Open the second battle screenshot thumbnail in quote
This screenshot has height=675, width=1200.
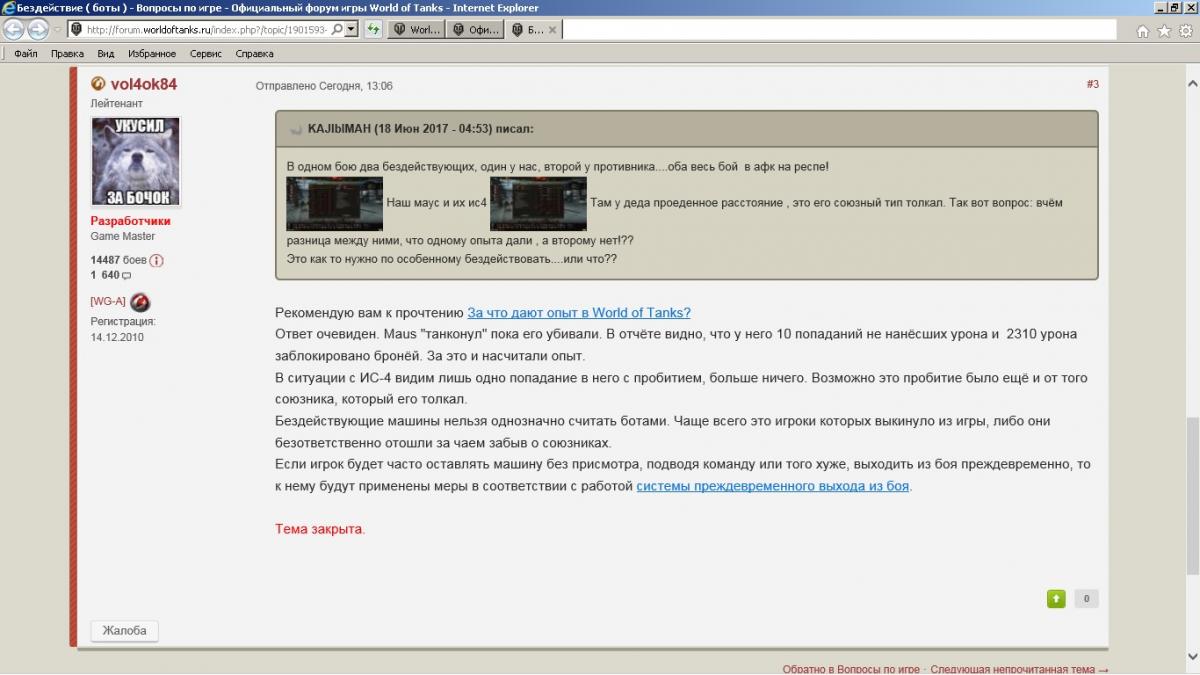[x=538, y=203]
